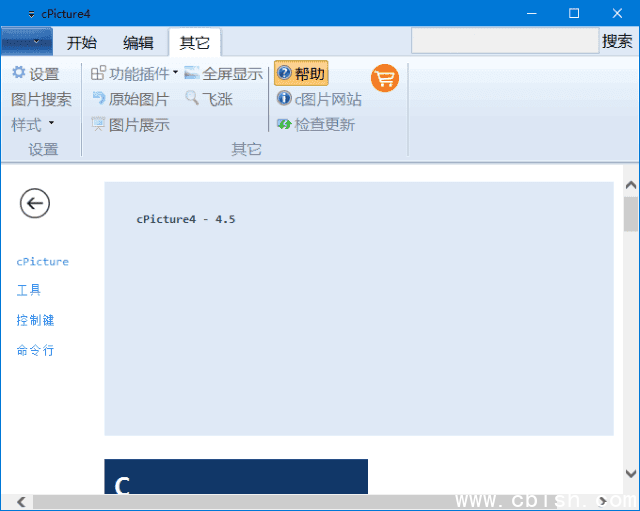The width and height of the screenshot is (640, 511).
Task: Click 原始图片 original picture icon
Action: [x=99, y=99]
